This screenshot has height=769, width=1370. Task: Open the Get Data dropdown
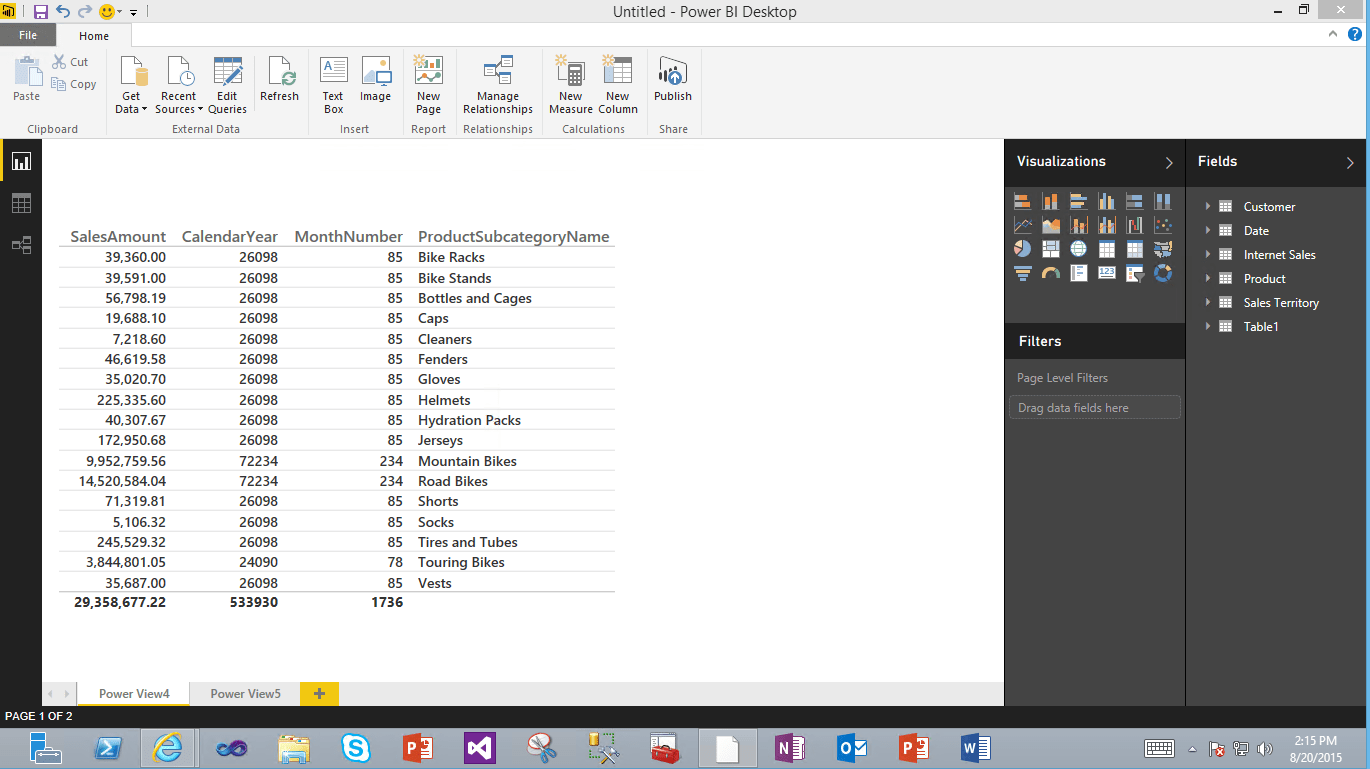pyautogui.click(x=131, y=86)
